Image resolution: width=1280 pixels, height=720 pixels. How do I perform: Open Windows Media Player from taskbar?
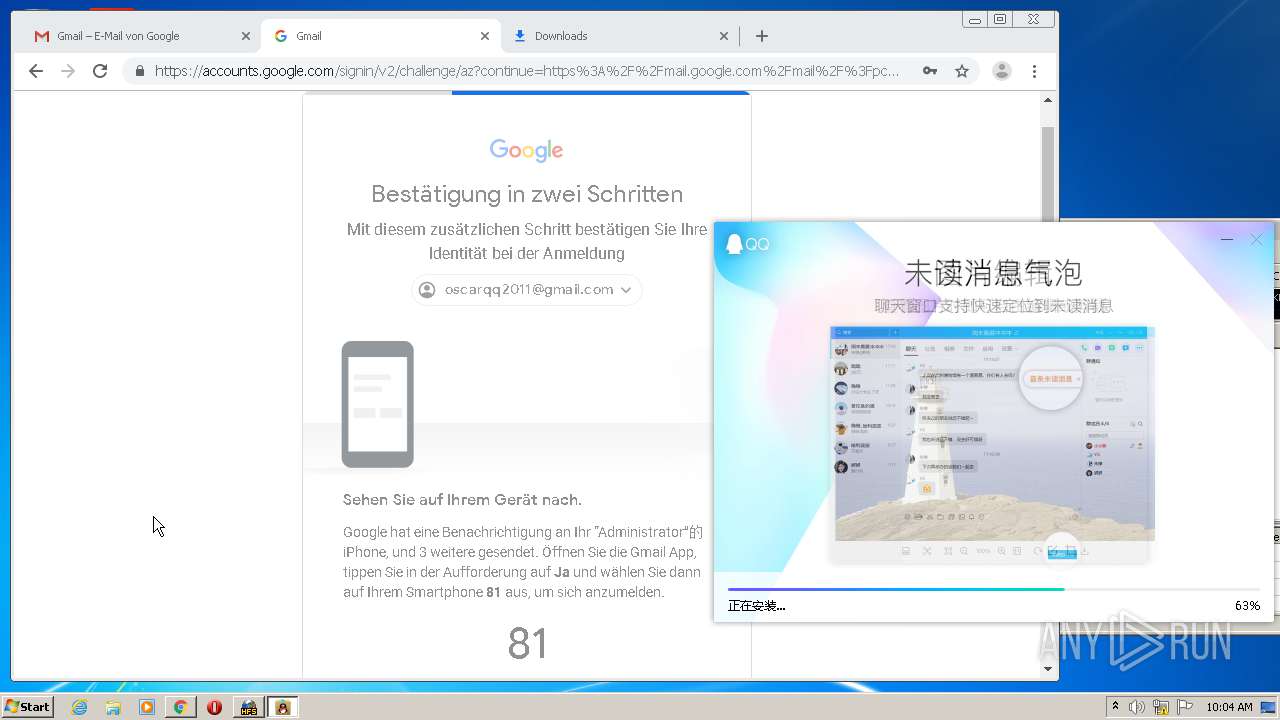point(147,707)
